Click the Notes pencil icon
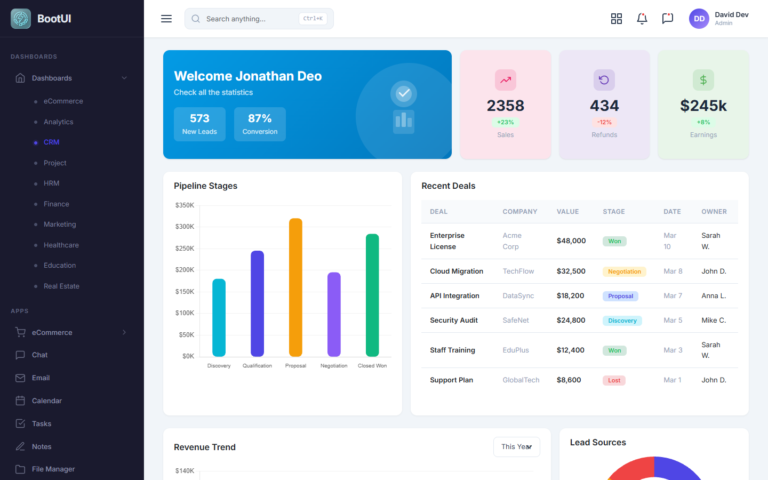 tap(20, 446)
